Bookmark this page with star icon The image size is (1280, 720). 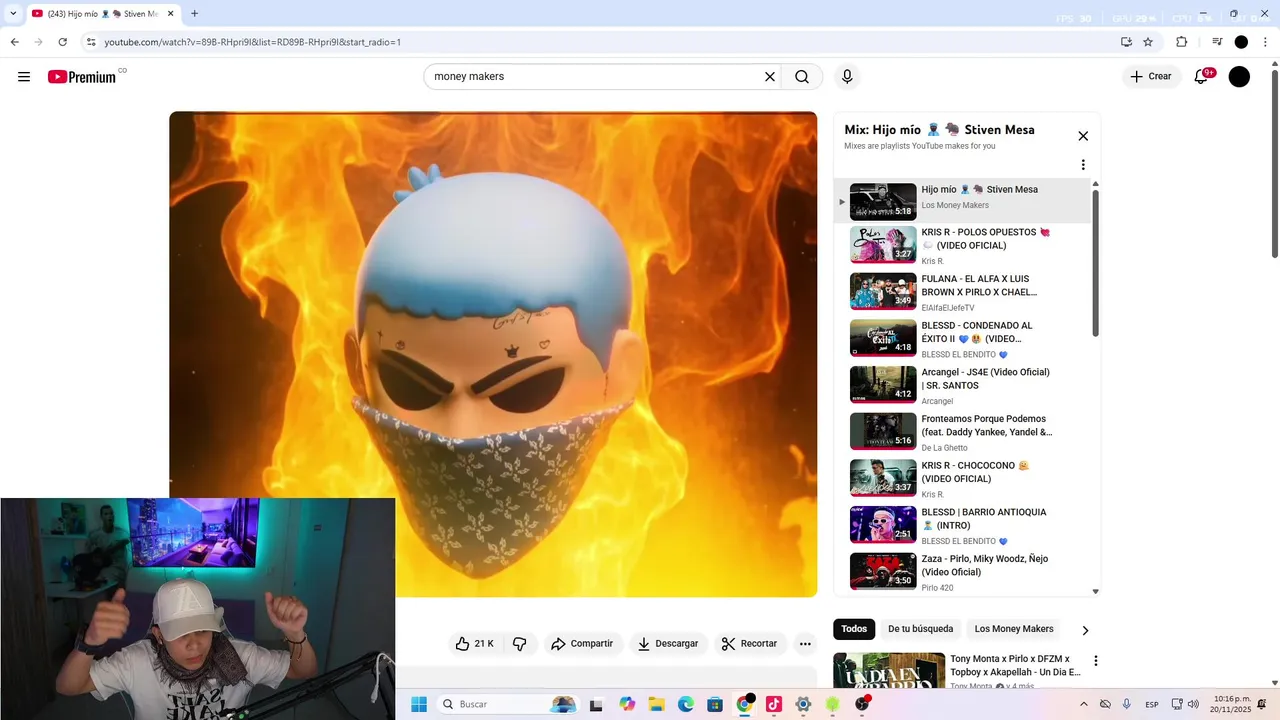click(x=1148, y=42)
